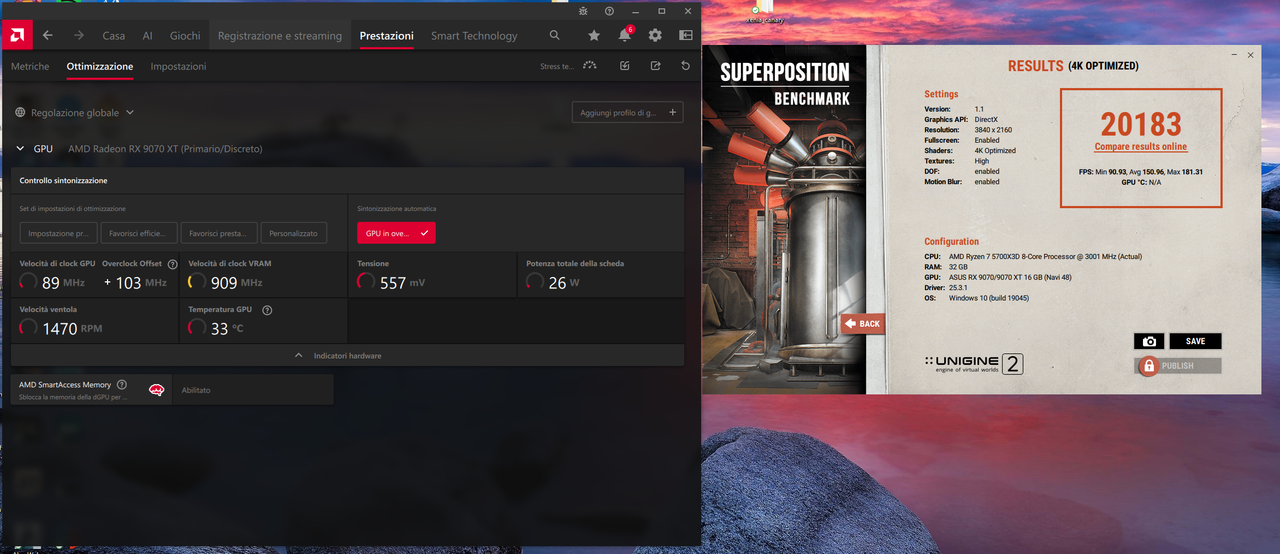Click the VRAM clock yellow gauge

198,282
